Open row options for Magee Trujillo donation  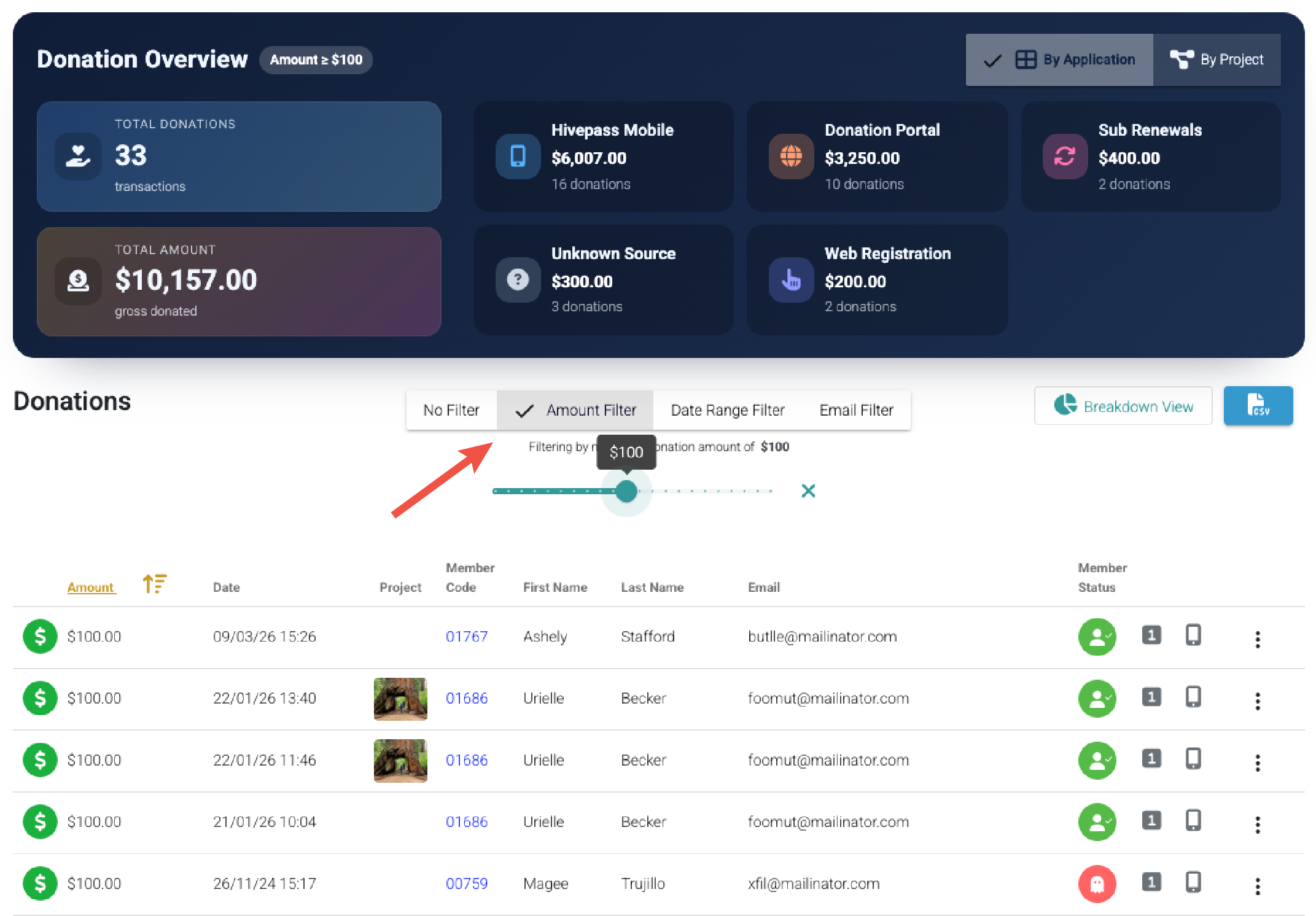[x=1257, y=886]
